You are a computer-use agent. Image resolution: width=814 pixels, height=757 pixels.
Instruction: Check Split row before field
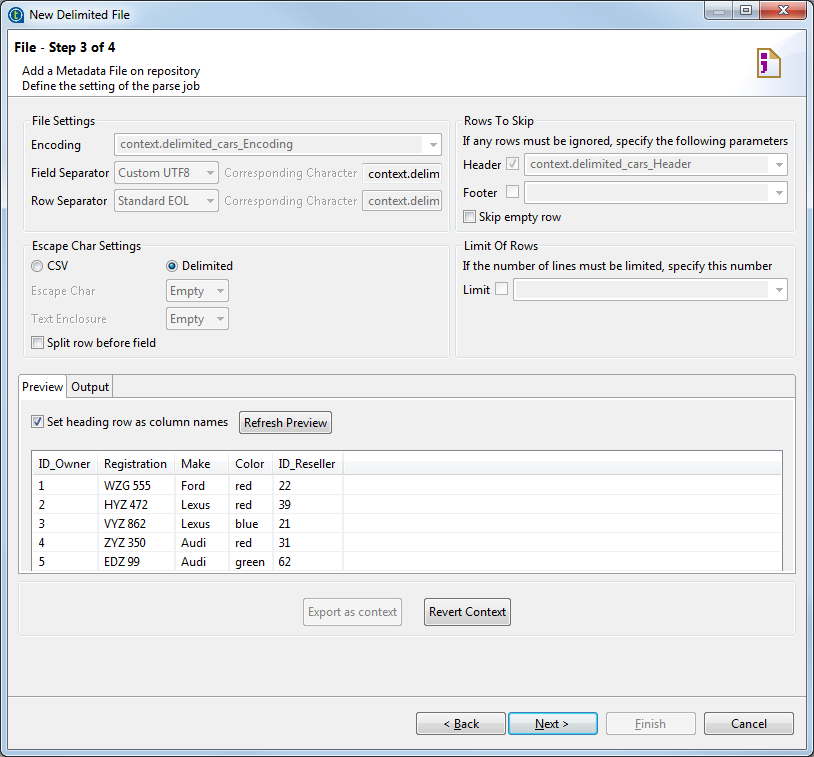tap(38, 343)
